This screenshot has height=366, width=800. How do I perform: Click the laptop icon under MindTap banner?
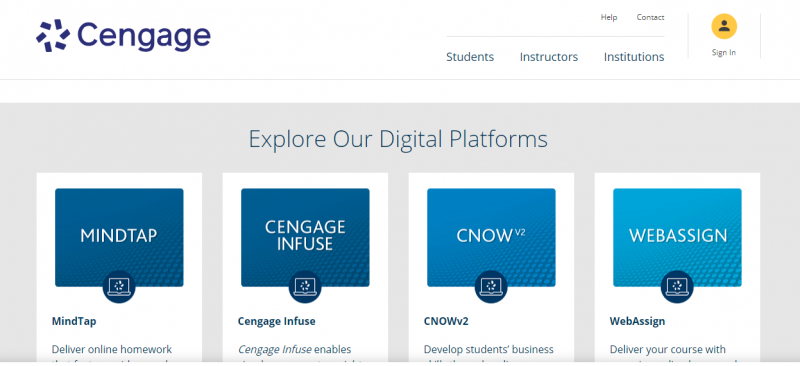tap(119, 286)
